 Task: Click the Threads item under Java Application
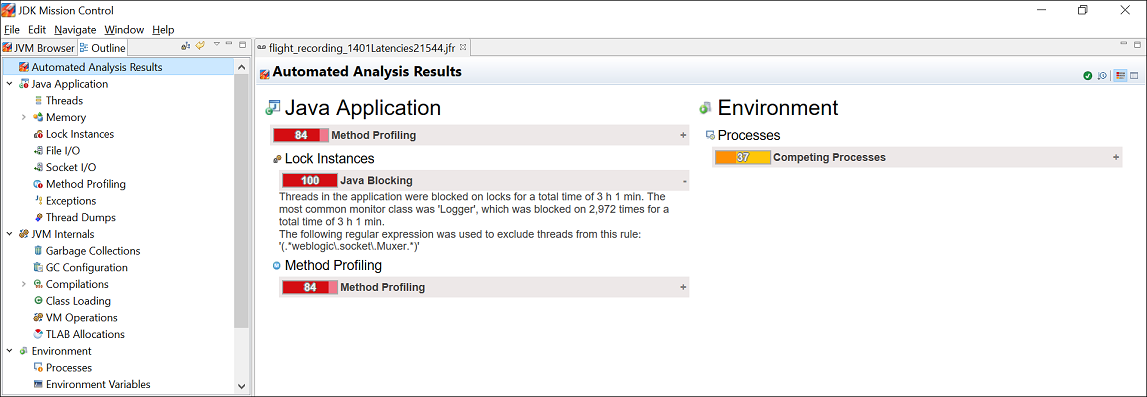[64, 100]
